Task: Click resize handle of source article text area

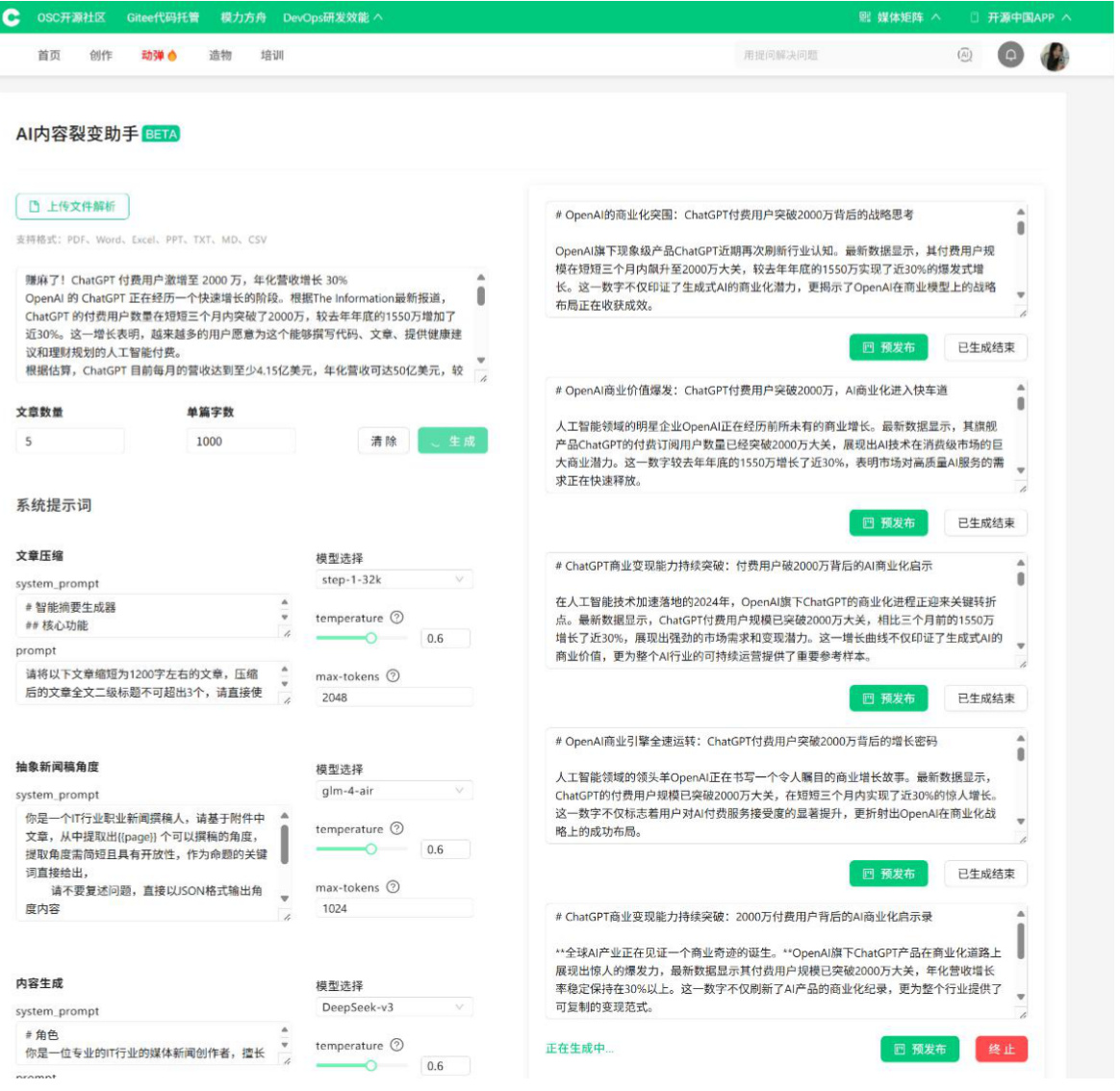Action: 486,381
